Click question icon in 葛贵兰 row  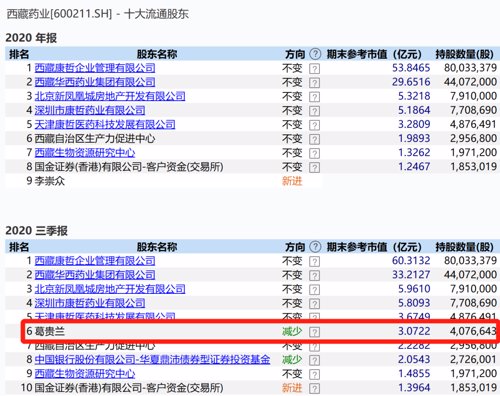pyautogui.click(x=314, y=332)
